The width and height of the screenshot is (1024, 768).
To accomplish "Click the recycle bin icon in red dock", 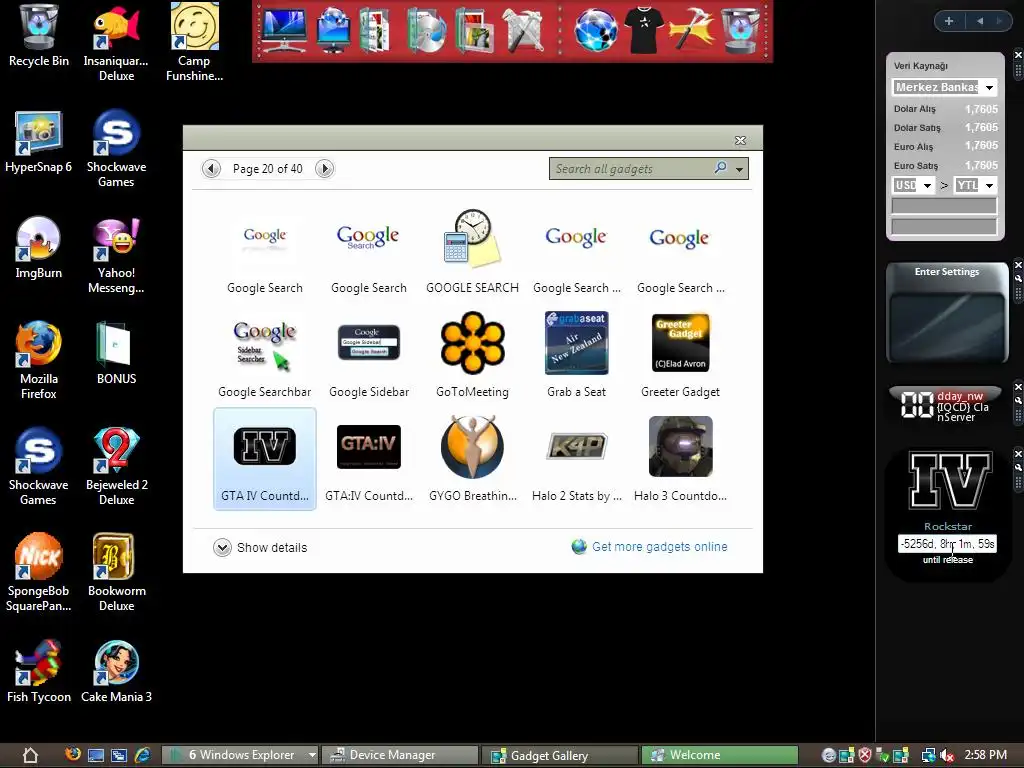I will [741, 30].
